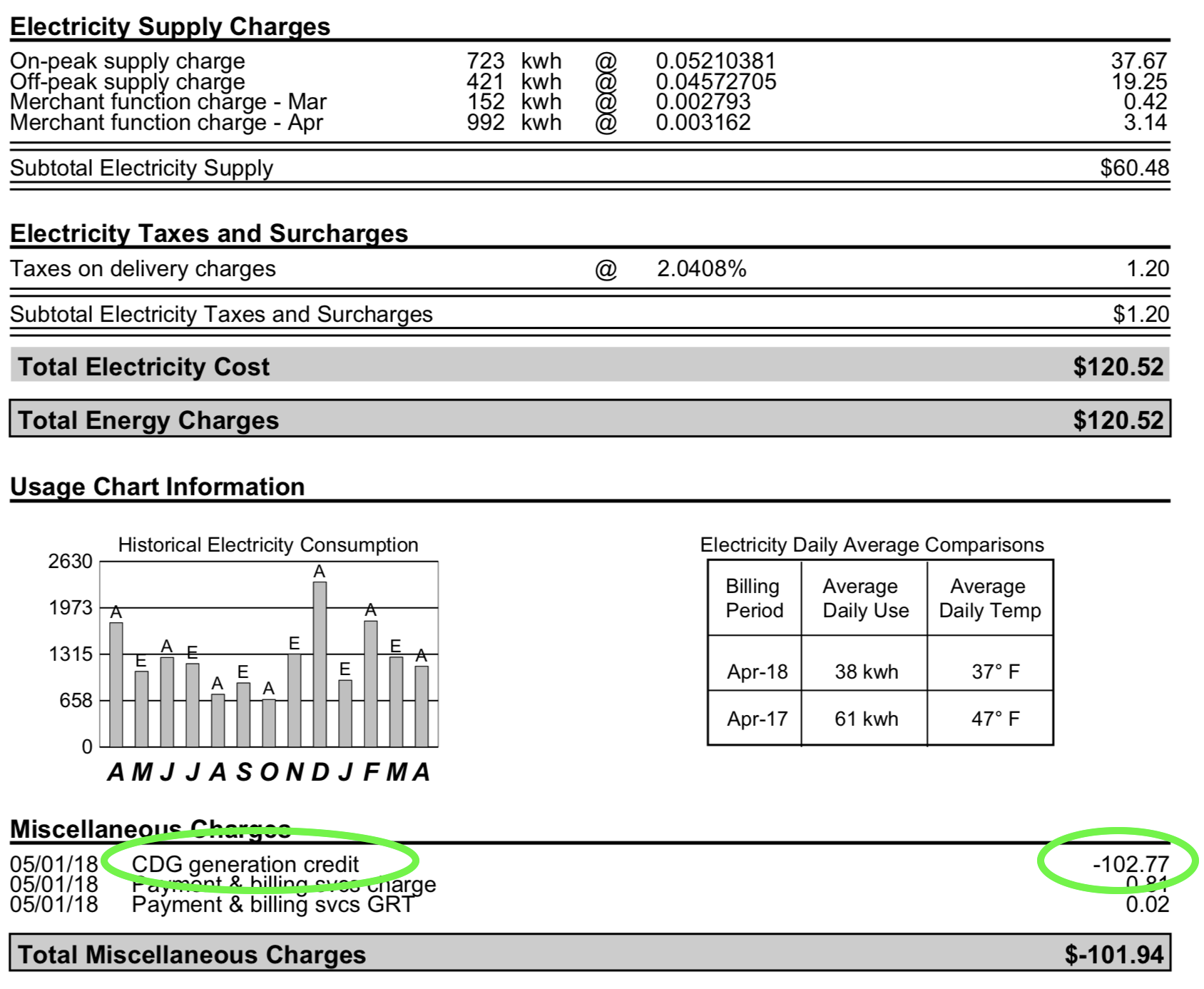Select 'Subtotal Electricity Taxes and Surcharges' label
Screen dimensions: 1204x989
221,315
